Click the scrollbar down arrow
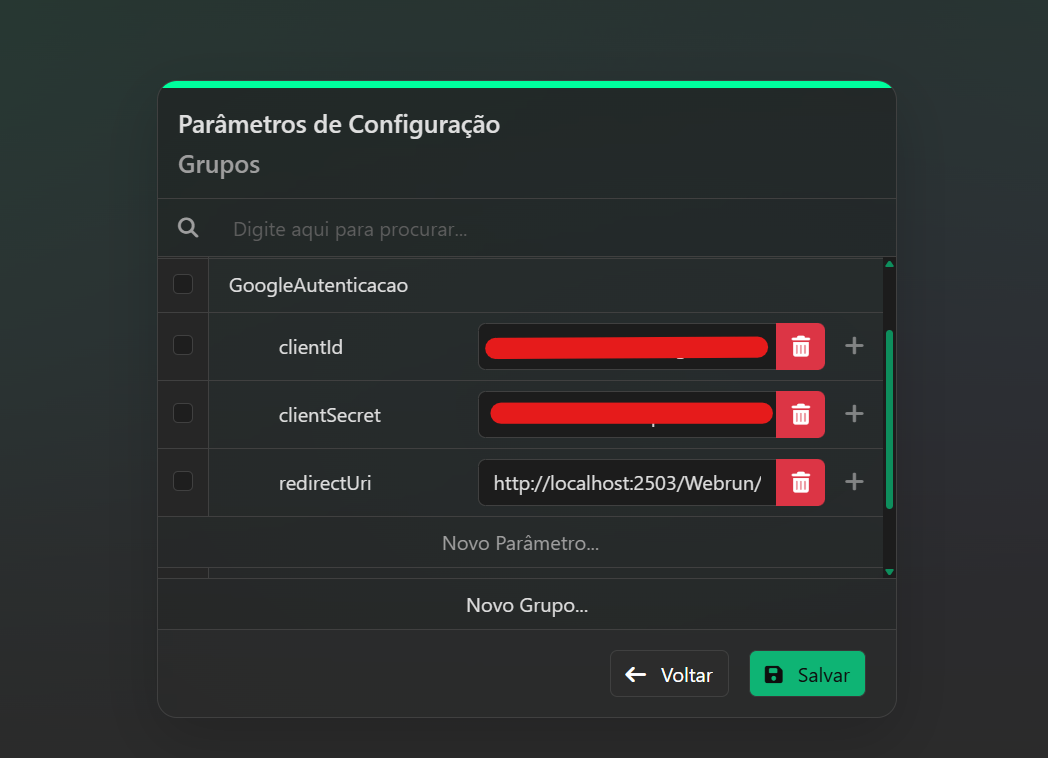1048x758 pixels. pyautogui.click(x=890, y=572)
